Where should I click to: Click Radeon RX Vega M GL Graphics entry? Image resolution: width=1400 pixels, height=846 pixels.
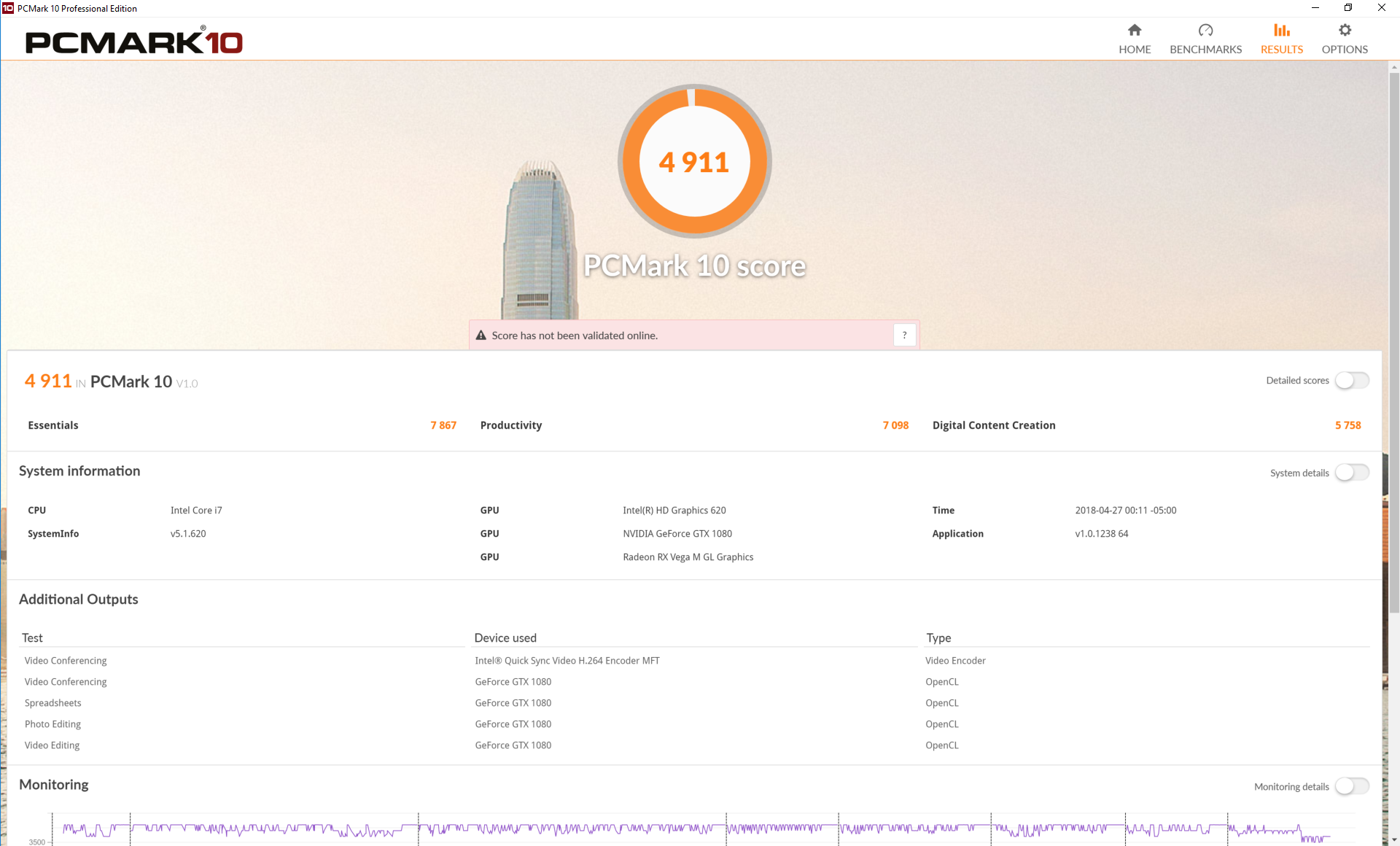coord(688,557)
